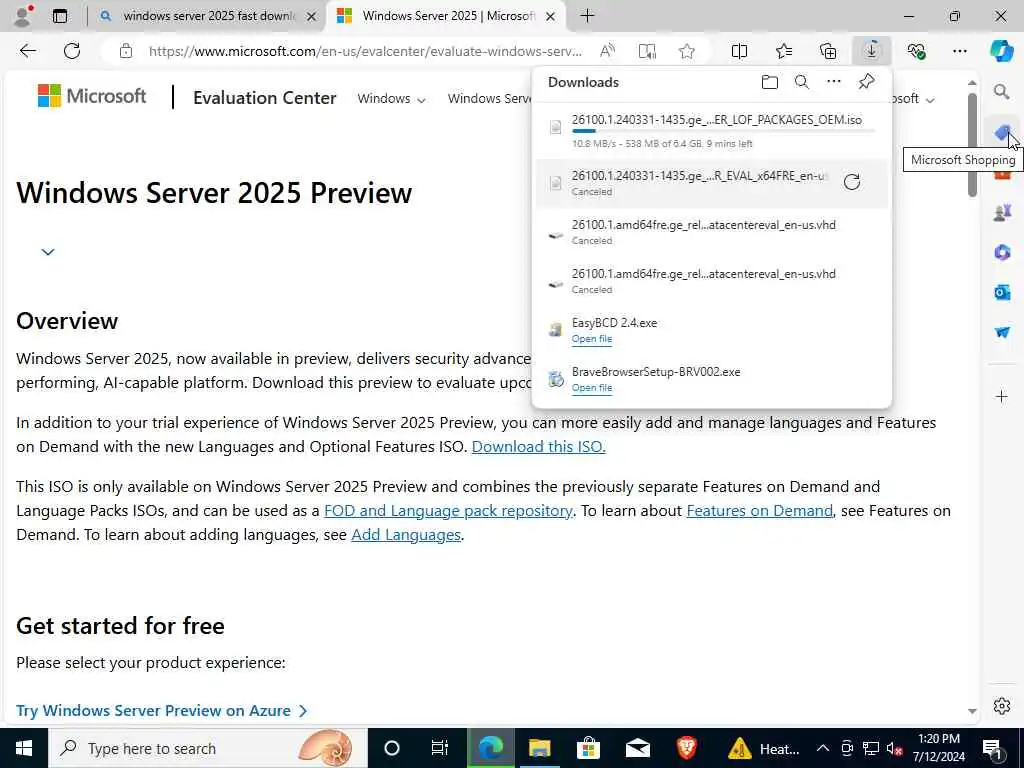Follow the Features on Demand link
This screenshot has width=1024, height=768.
point(759,511)
